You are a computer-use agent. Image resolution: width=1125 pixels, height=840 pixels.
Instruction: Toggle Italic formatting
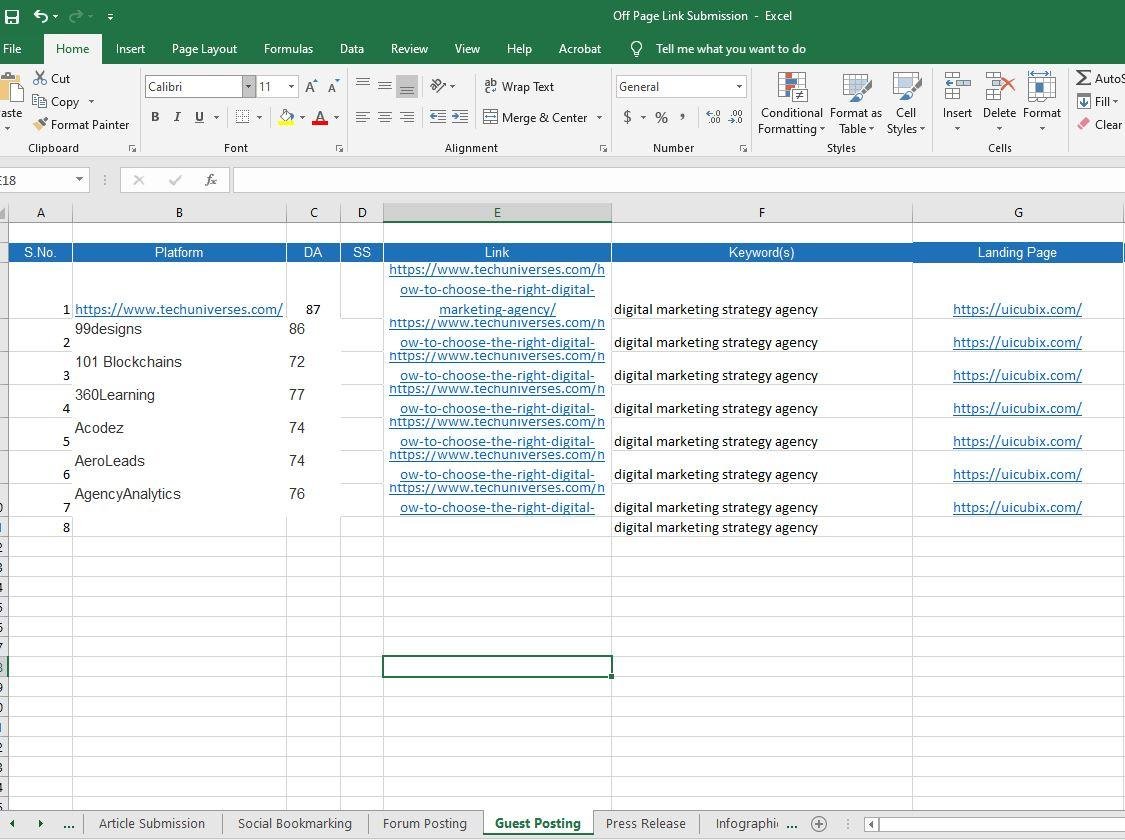click(177, 117)
